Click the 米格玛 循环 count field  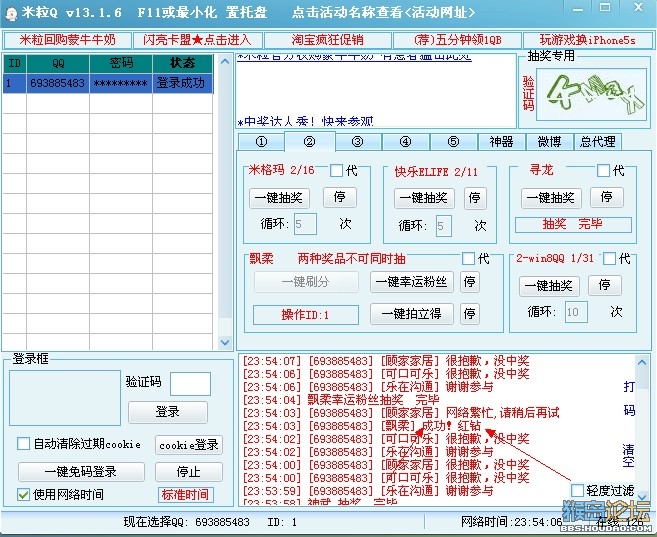tap(305, 224)
